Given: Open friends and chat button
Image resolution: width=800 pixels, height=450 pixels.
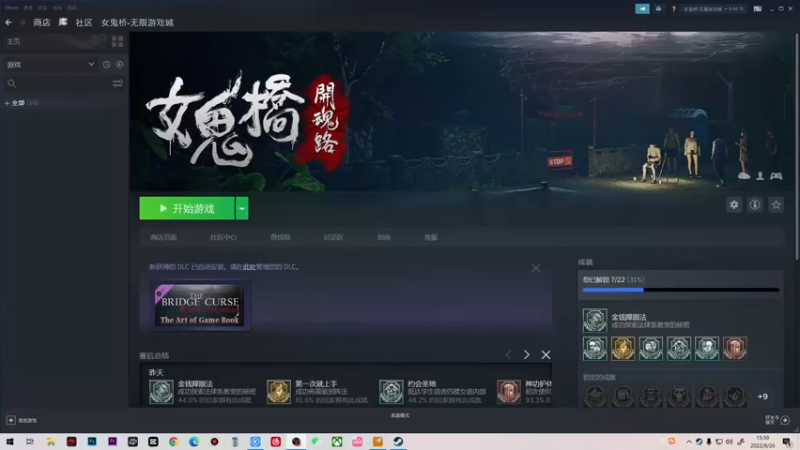Looking at the screenshot, I should click(x=778, y=420).
